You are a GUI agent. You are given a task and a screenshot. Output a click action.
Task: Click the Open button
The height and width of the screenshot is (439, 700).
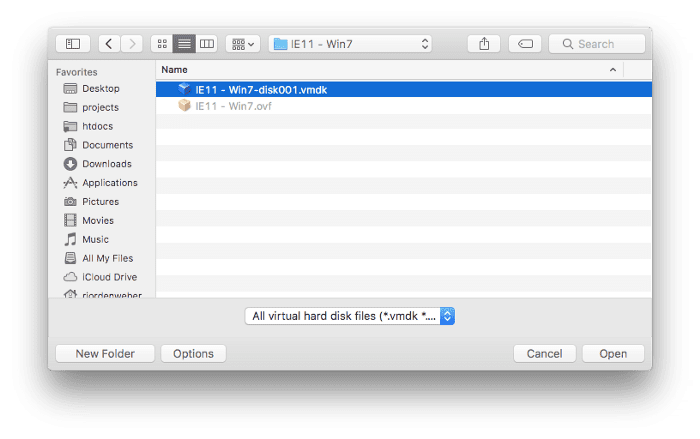tap(612, 354)
